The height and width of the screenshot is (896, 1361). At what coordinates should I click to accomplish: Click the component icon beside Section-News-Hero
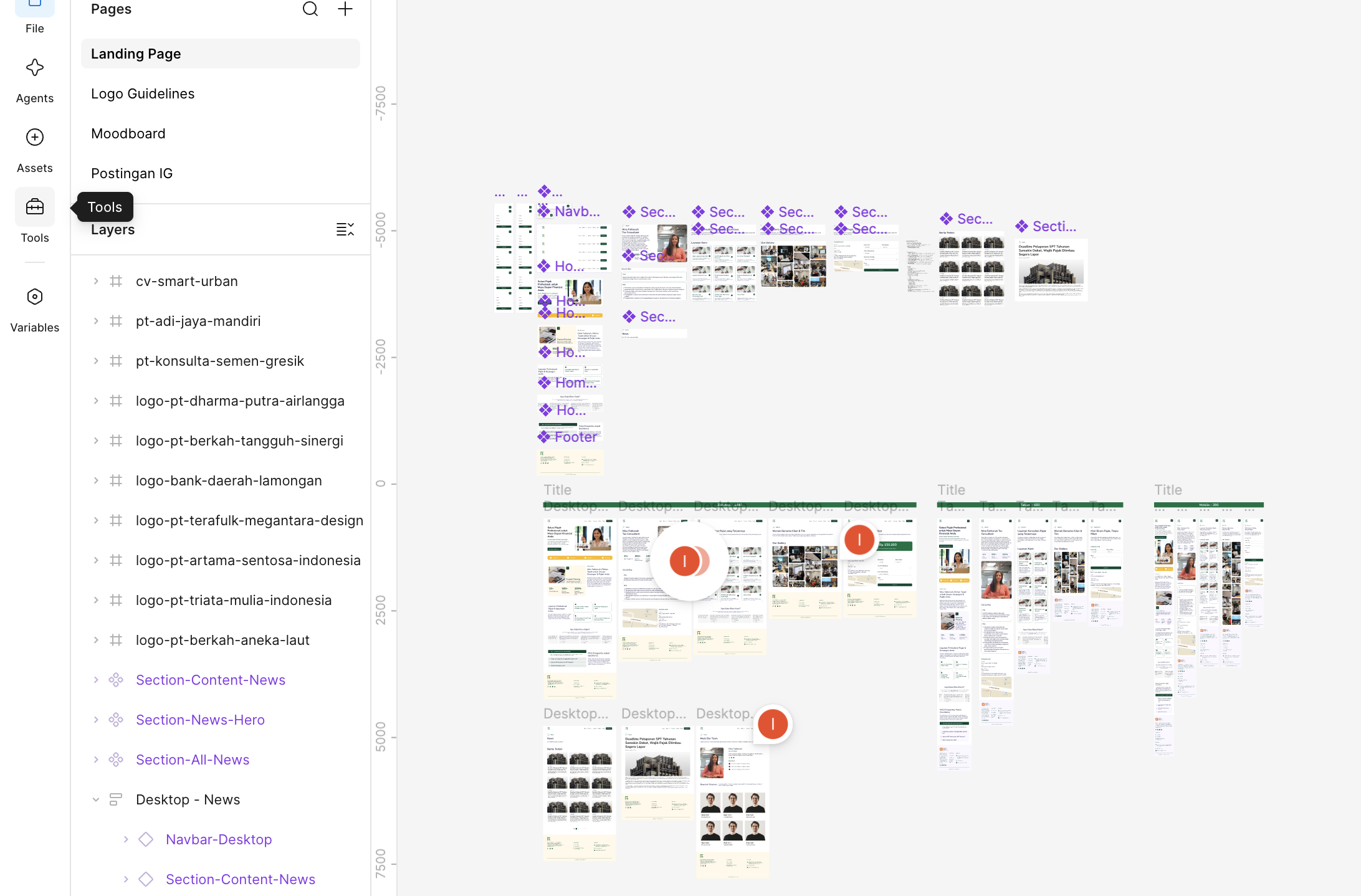[116, 720]
